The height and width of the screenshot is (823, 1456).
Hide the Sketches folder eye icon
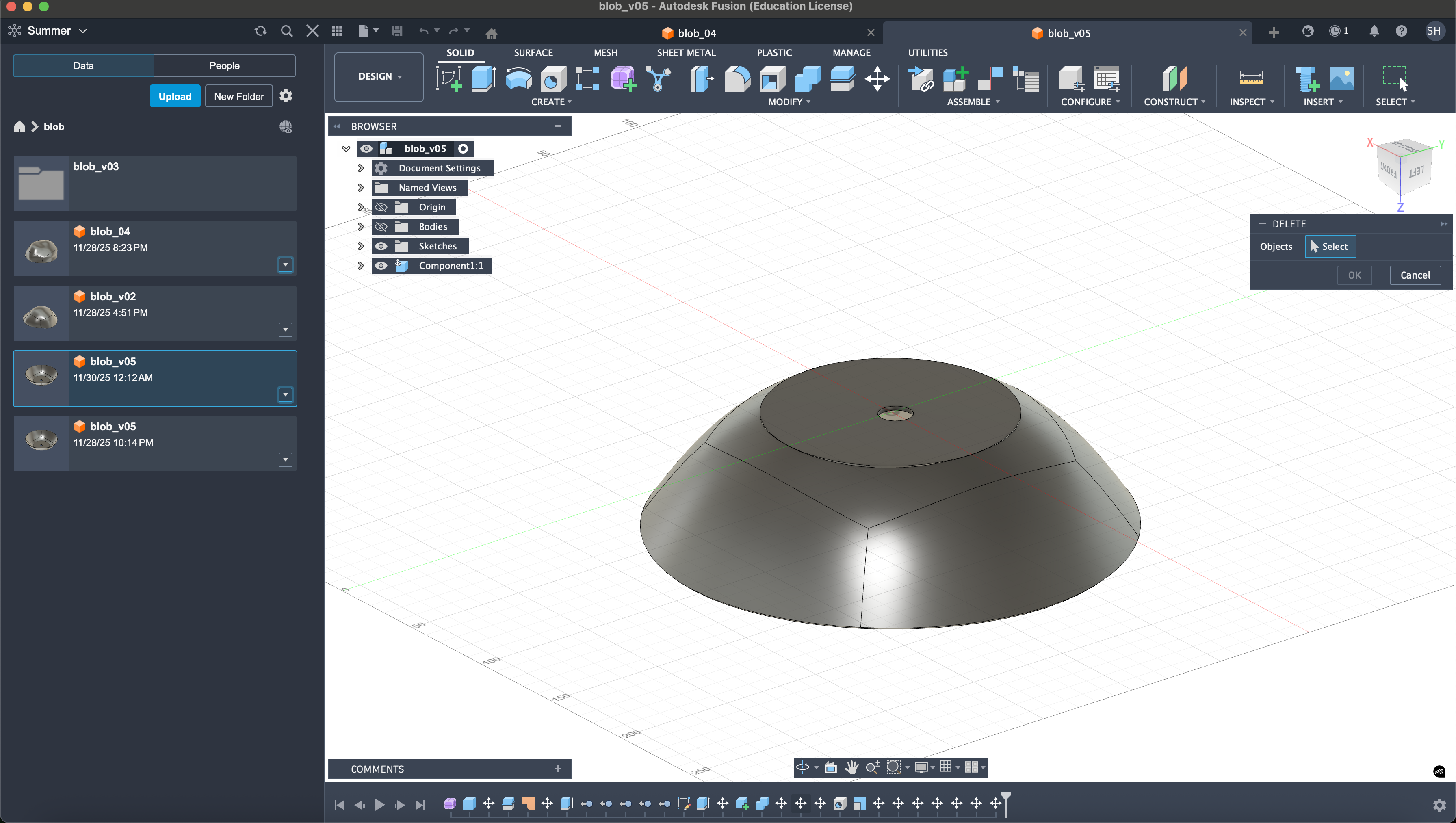(x=381, y=246)
